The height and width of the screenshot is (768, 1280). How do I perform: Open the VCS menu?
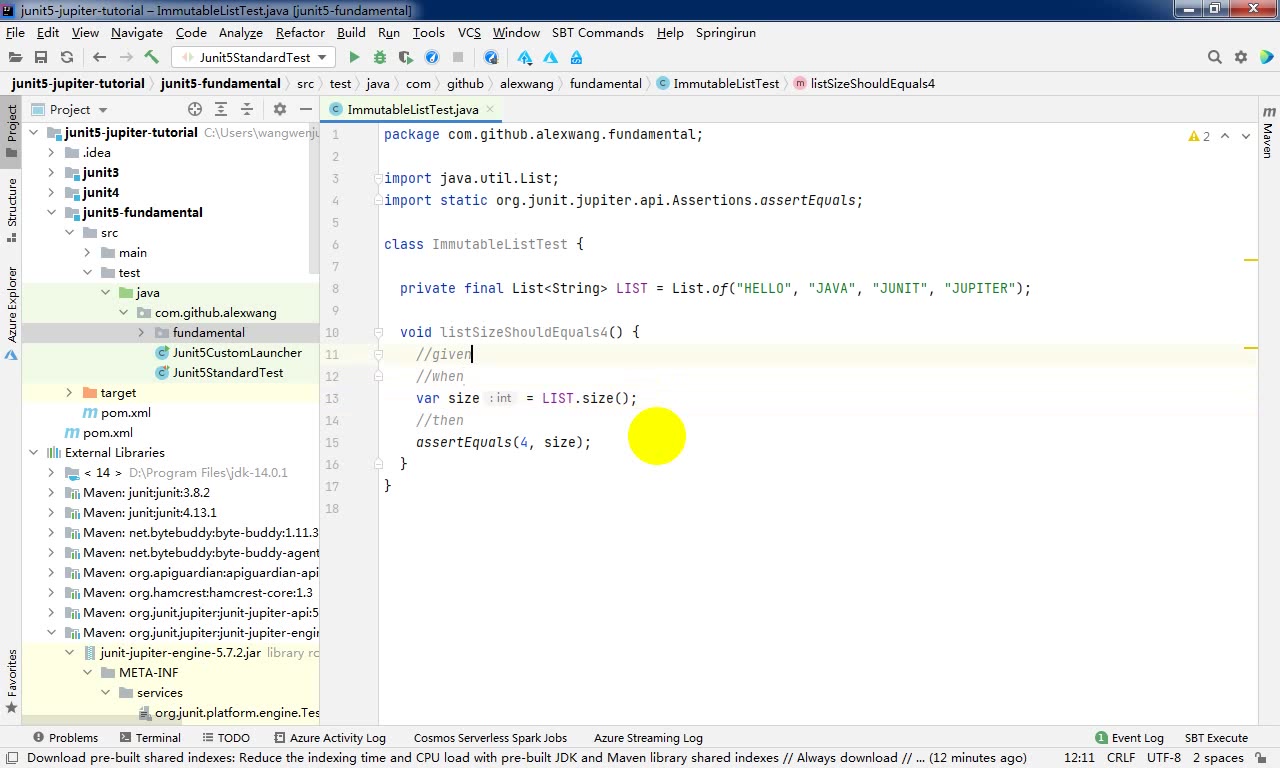point(469,32)
